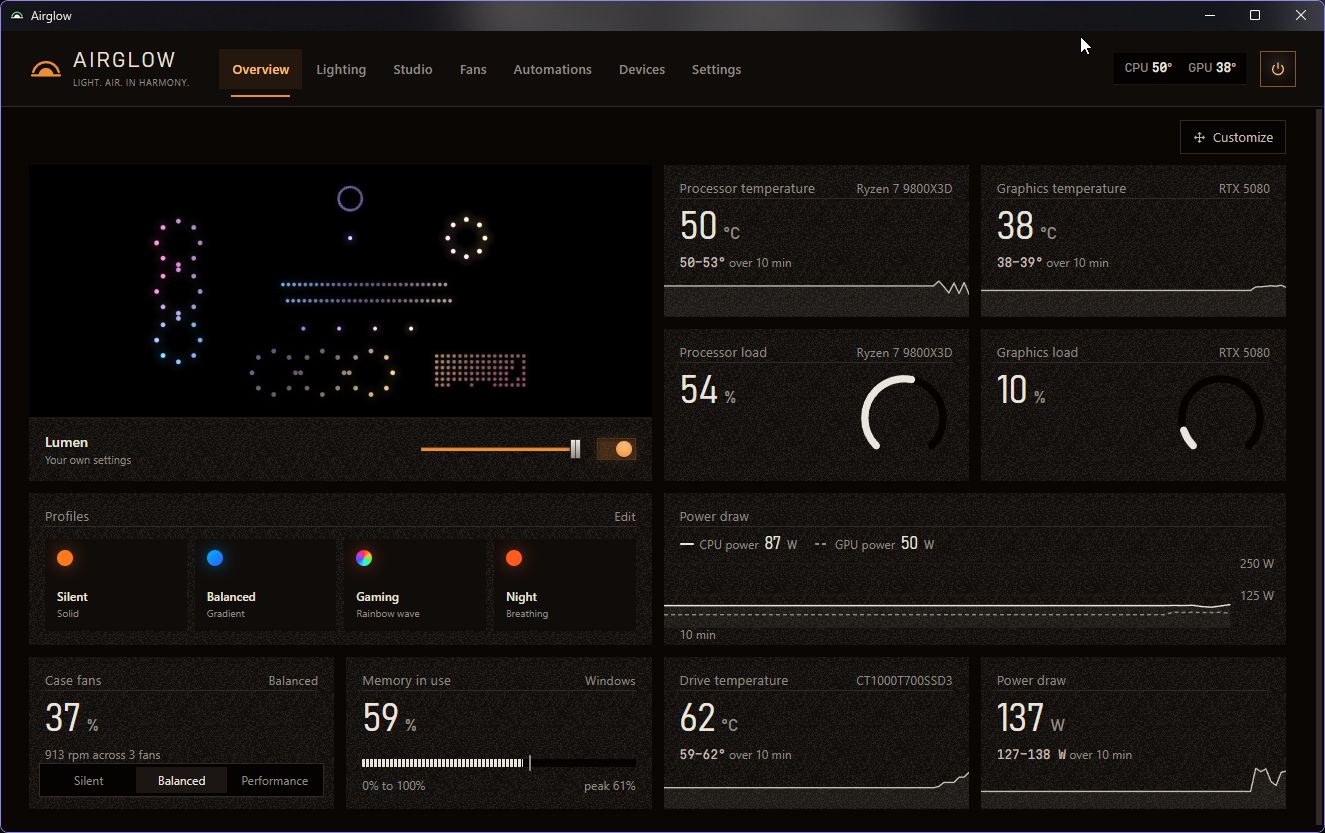Click the power button icon in header
This screenshot has height=833, width=1325.
pos(1277,69)
